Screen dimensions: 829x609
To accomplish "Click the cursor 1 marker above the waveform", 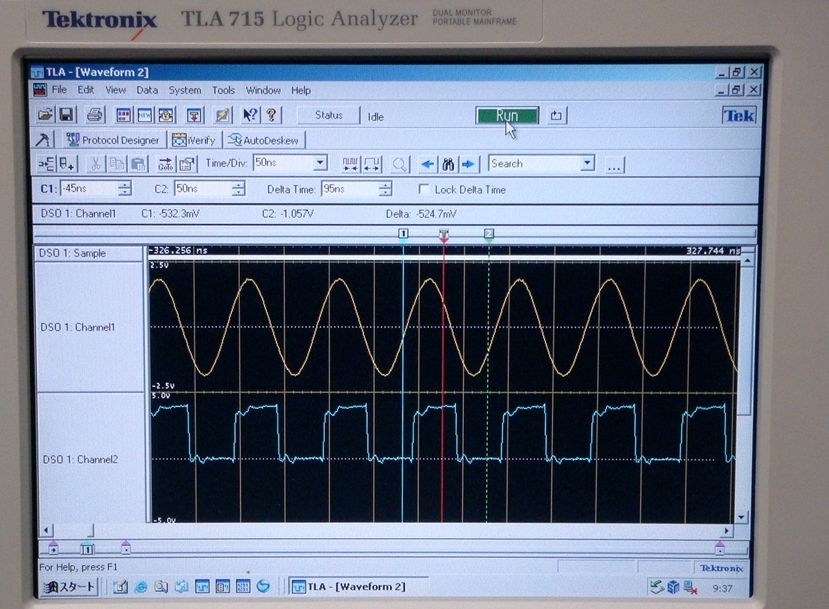I will coord(403,235).
